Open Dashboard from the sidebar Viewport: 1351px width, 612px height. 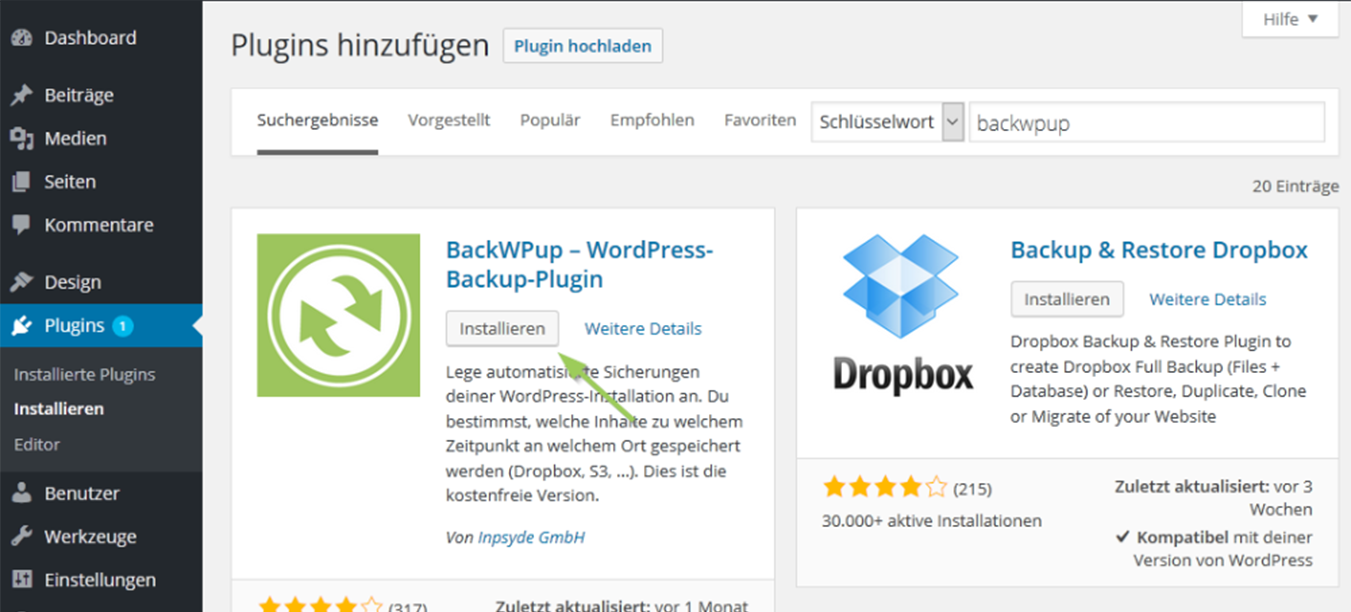pos(23,37)
